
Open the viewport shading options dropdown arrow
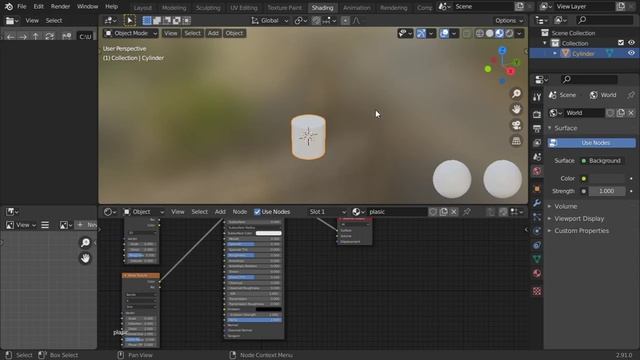519,33
